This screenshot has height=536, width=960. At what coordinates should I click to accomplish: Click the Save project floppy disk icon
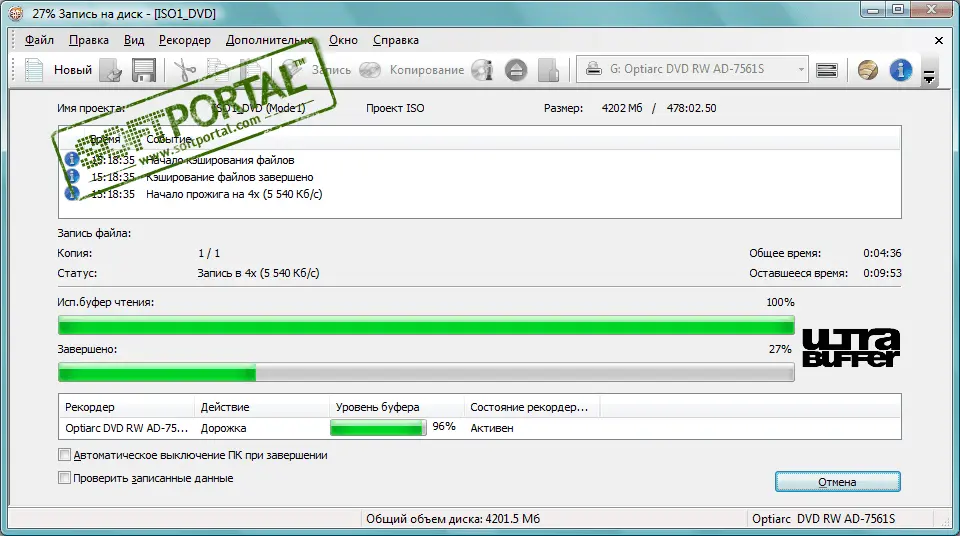point(144,70)
